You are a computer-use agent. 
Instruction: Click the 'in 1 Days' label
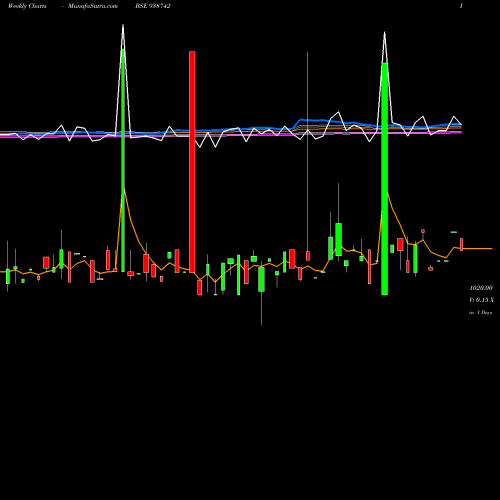[x=481, y=313]
